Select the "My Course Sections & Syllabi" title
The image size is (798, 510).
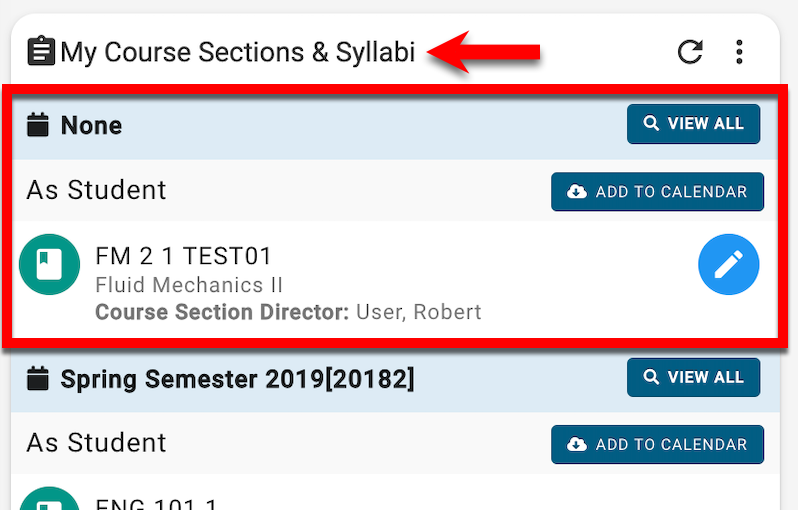point(237,52)
